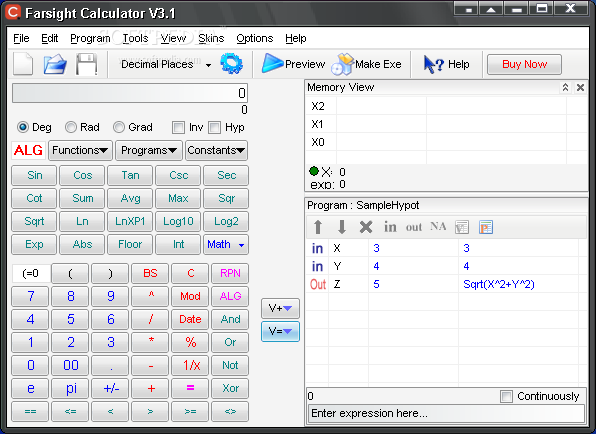Click the Mod operator button

coord(190,296)
